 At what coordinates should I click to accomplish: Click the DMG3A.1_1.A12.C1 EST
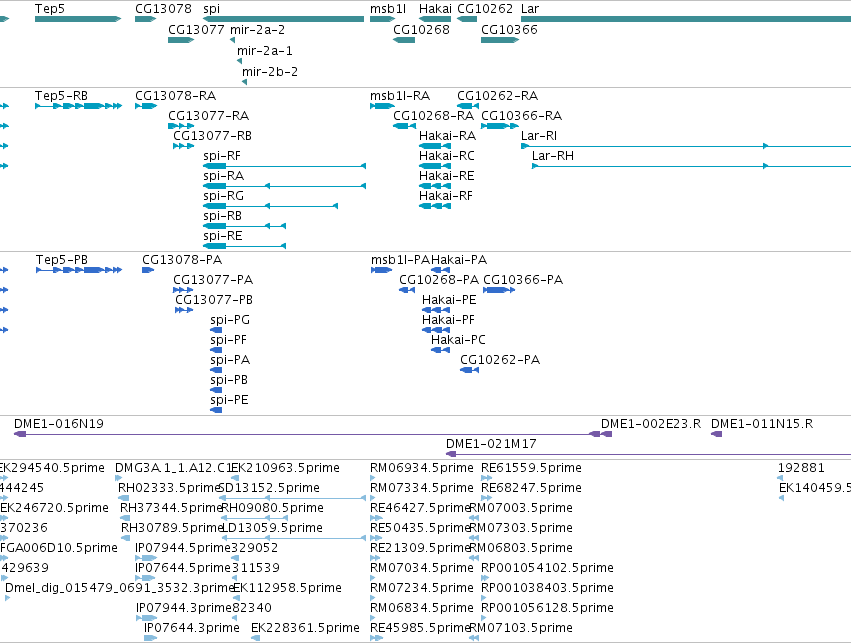[118, 478]
